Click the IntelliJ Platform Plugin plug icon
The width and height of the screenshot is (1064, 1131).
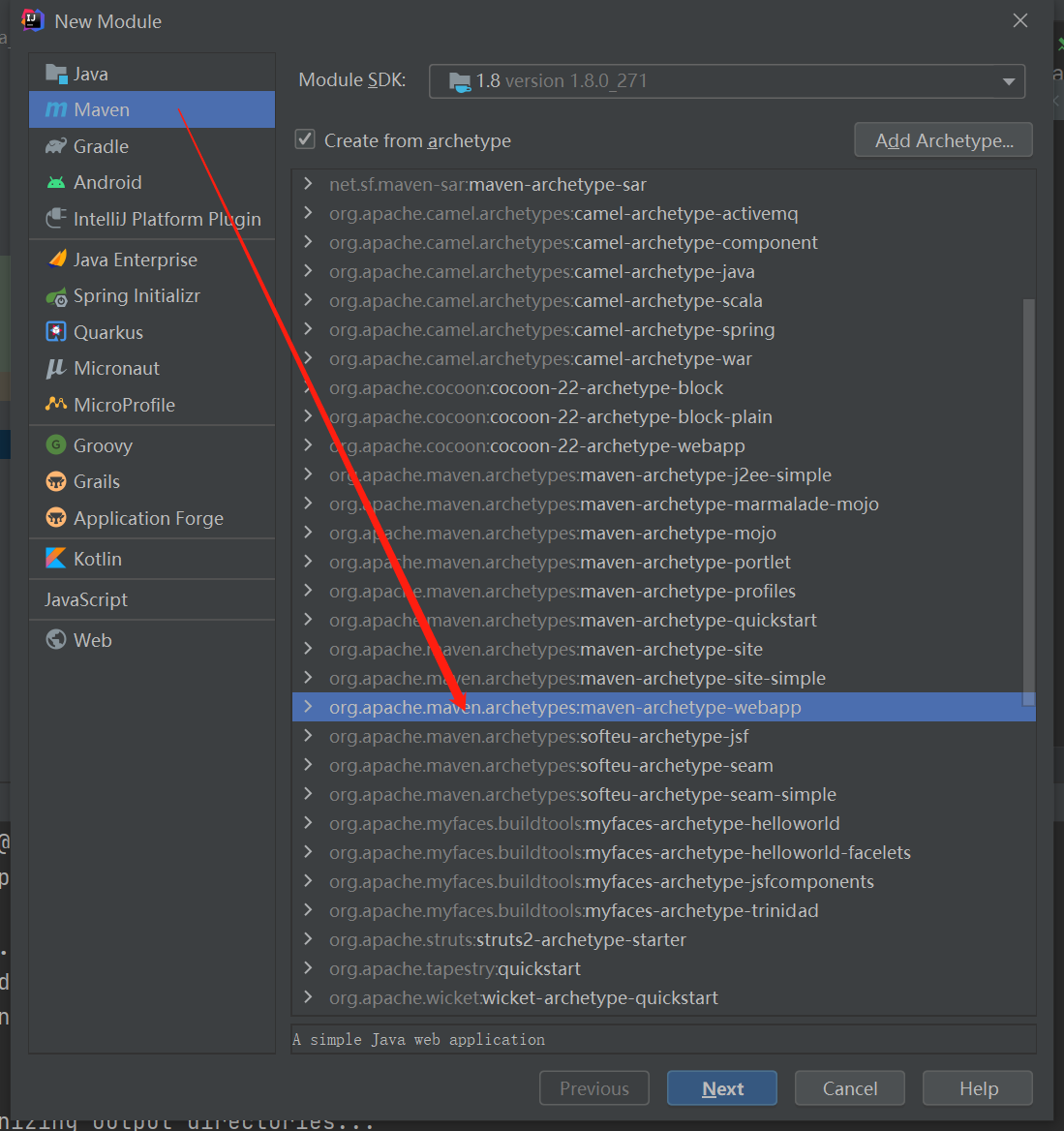click(55, 219)
